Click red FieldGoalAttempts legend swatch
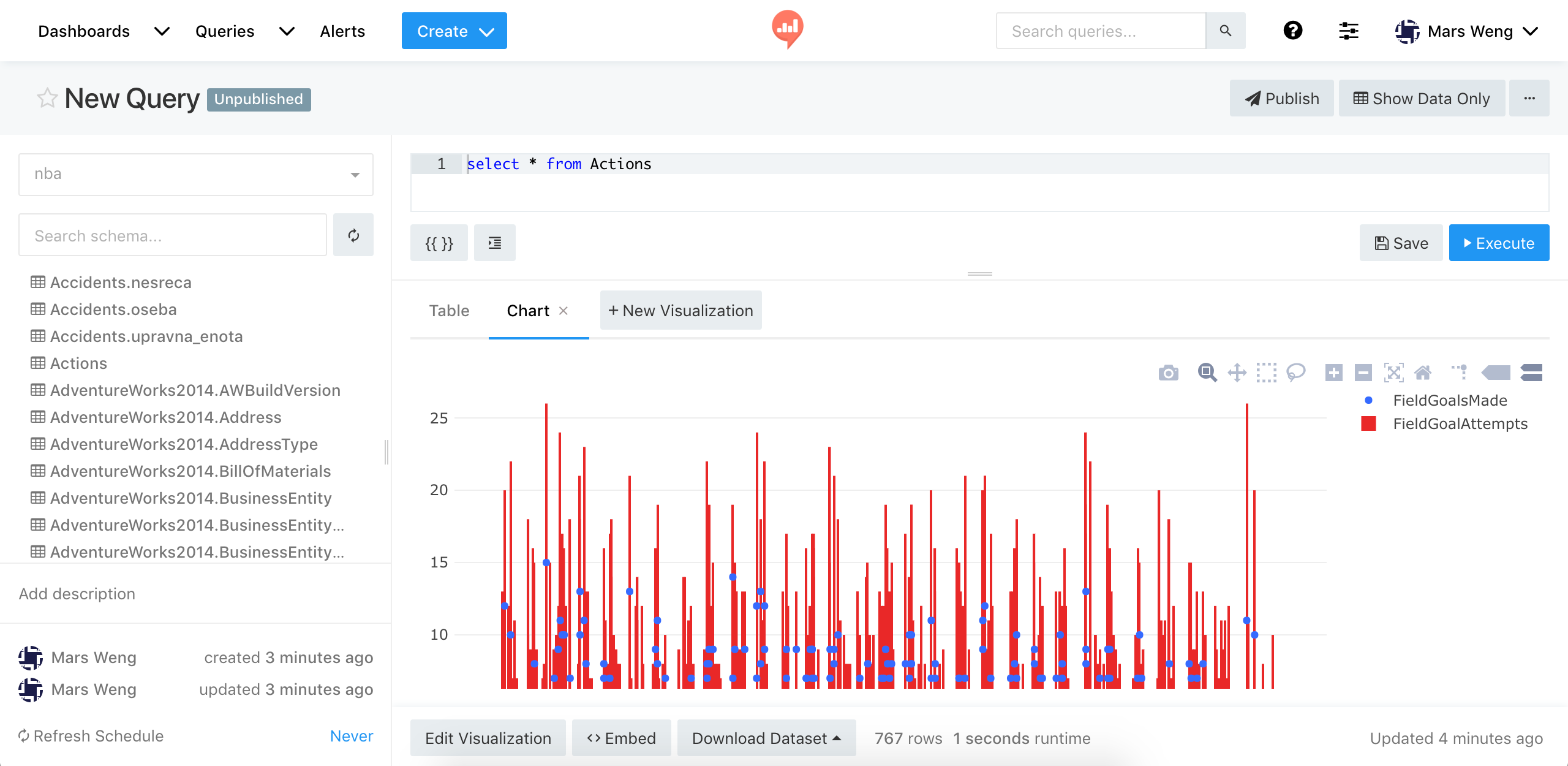Image resolution: width=1568 pixels, height=766 pixels. [x=1368, y=423]
